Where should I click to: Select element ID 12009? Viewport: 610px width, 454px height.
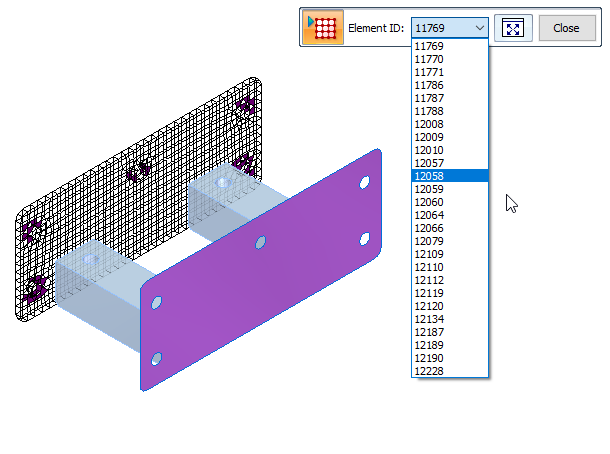pyautogui.click(x=450, y=137)
